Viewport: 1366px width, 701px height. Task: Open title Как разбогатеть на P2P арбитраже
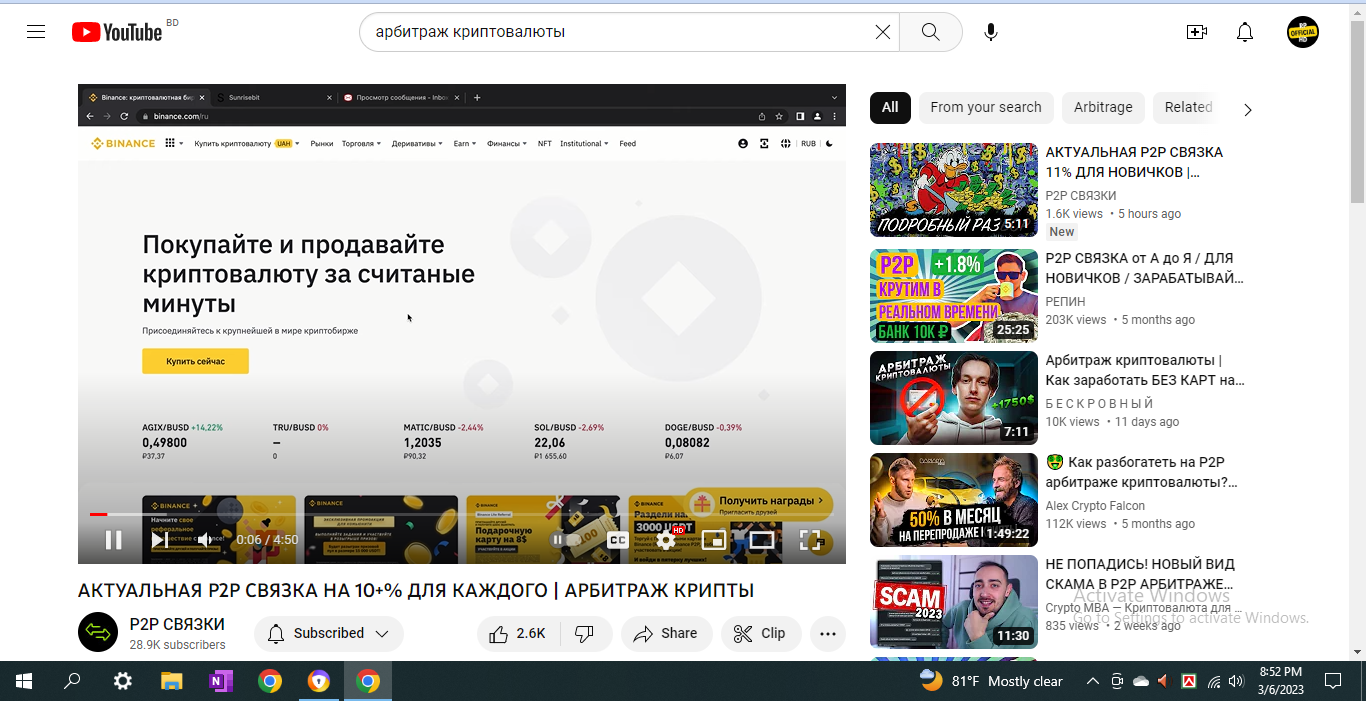click(x=1142, y=472)
